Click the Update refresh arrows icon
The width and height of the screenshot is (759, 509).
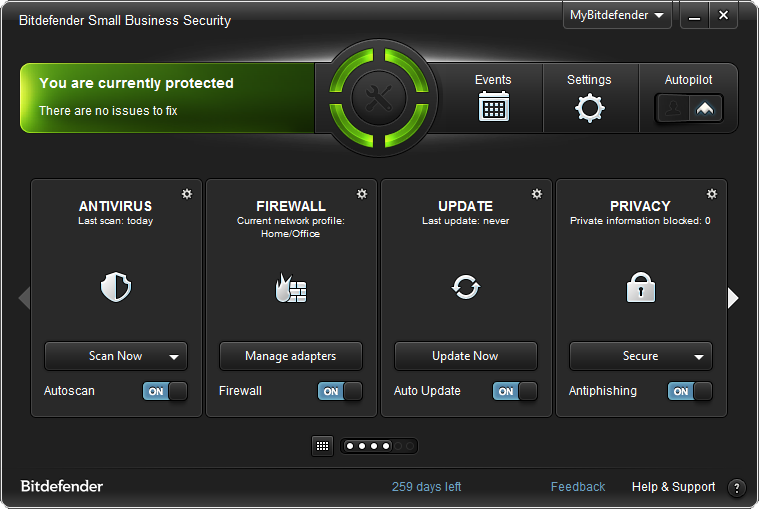coord(465,288)
